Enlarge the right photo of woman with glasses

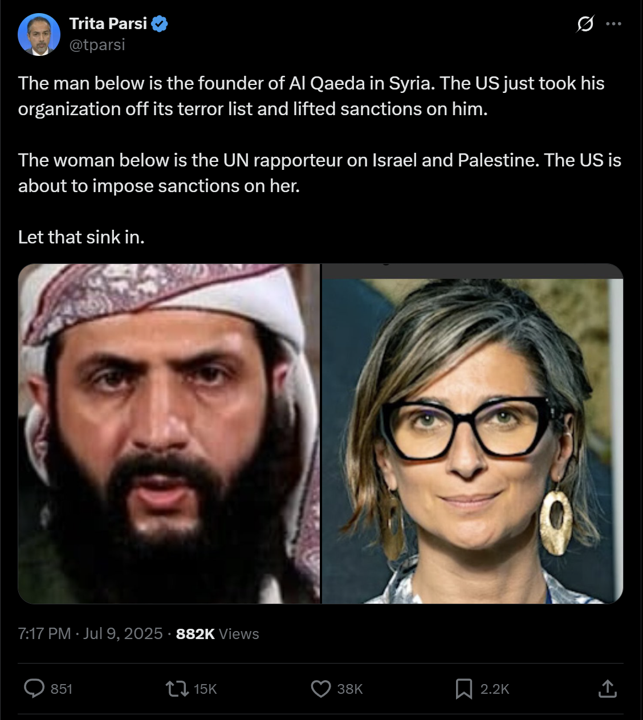[472, 433]
